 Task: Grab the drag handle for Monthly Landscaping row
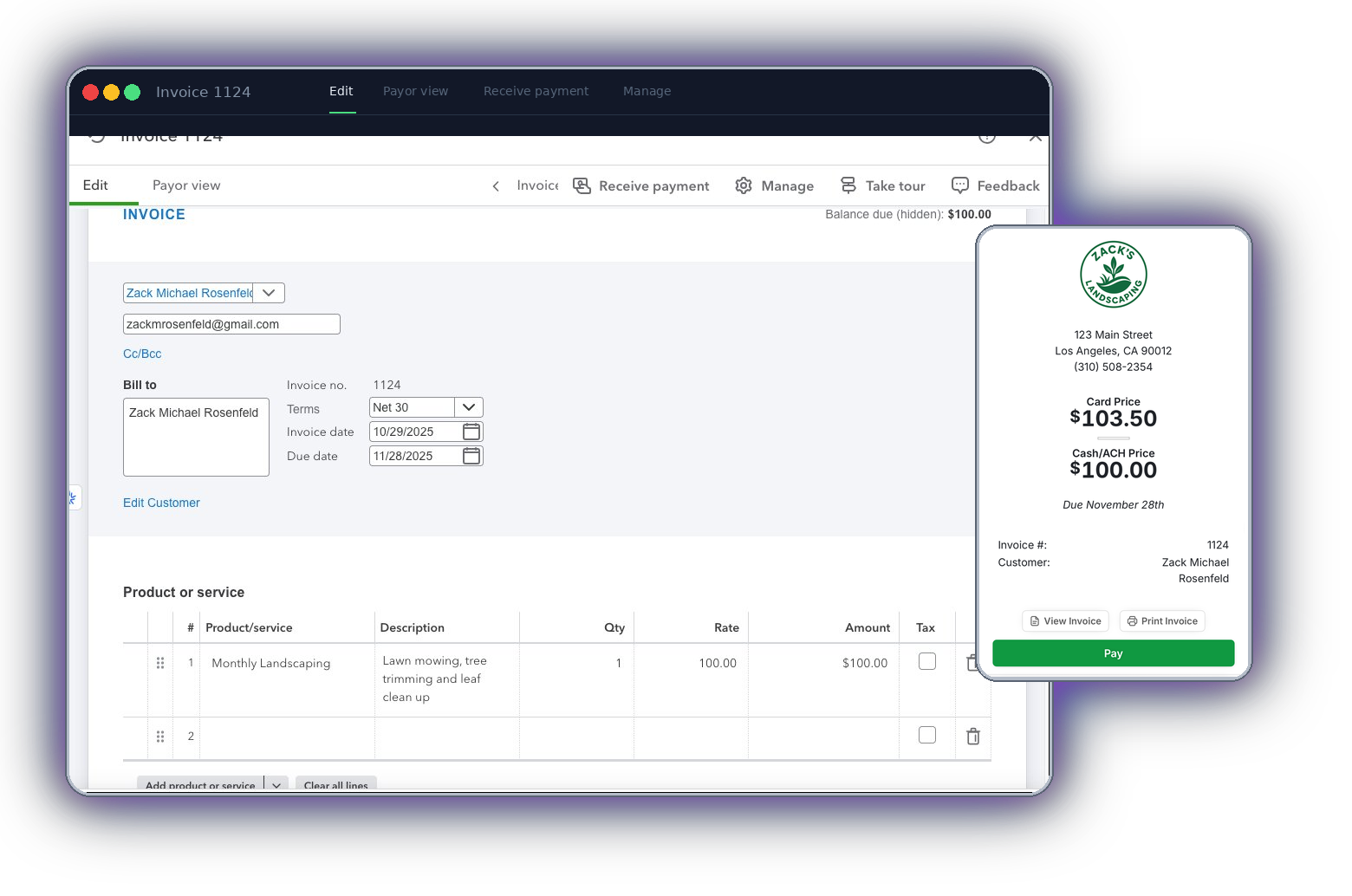pyautogui.click(x=160, y=663)
